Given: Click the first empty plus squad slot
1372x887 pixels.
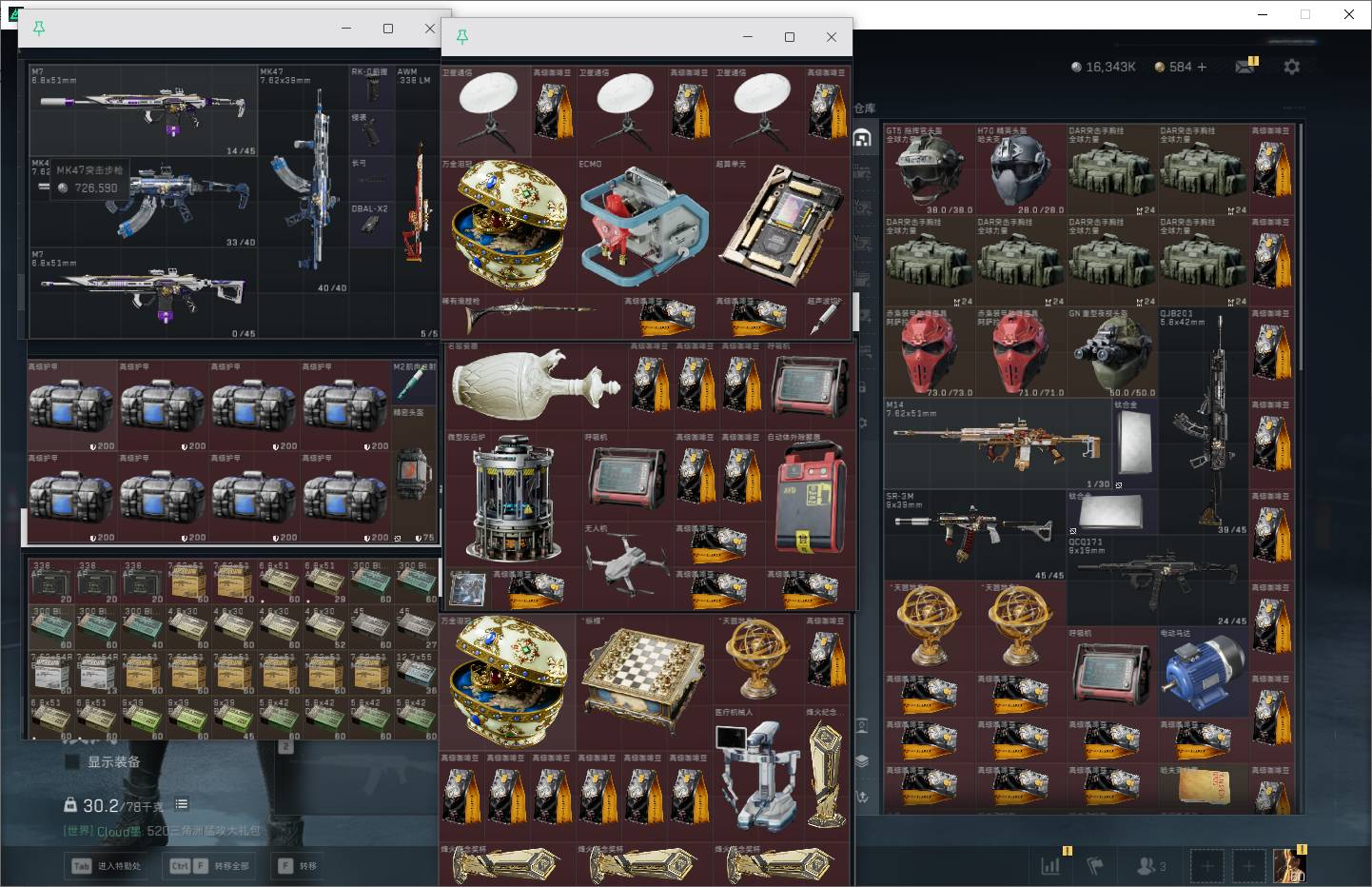Looking at the screenshot, I should (1206, 866).
